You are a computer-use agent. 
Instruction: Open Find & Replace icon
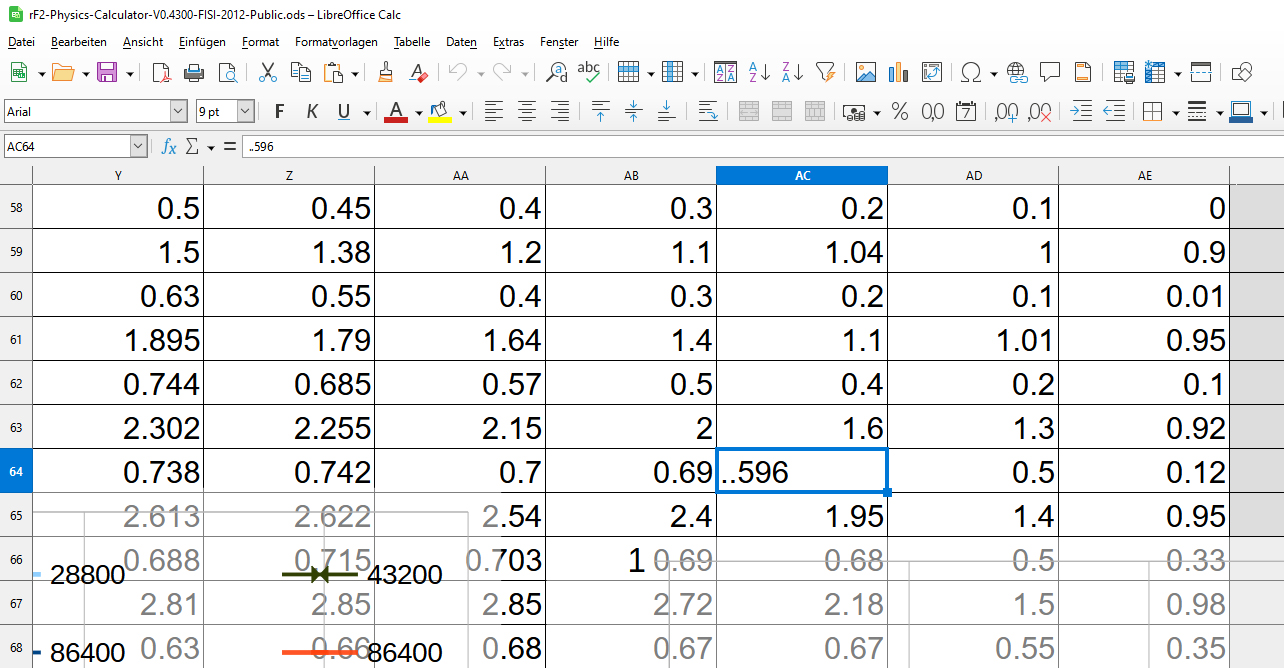pos(557,72)
